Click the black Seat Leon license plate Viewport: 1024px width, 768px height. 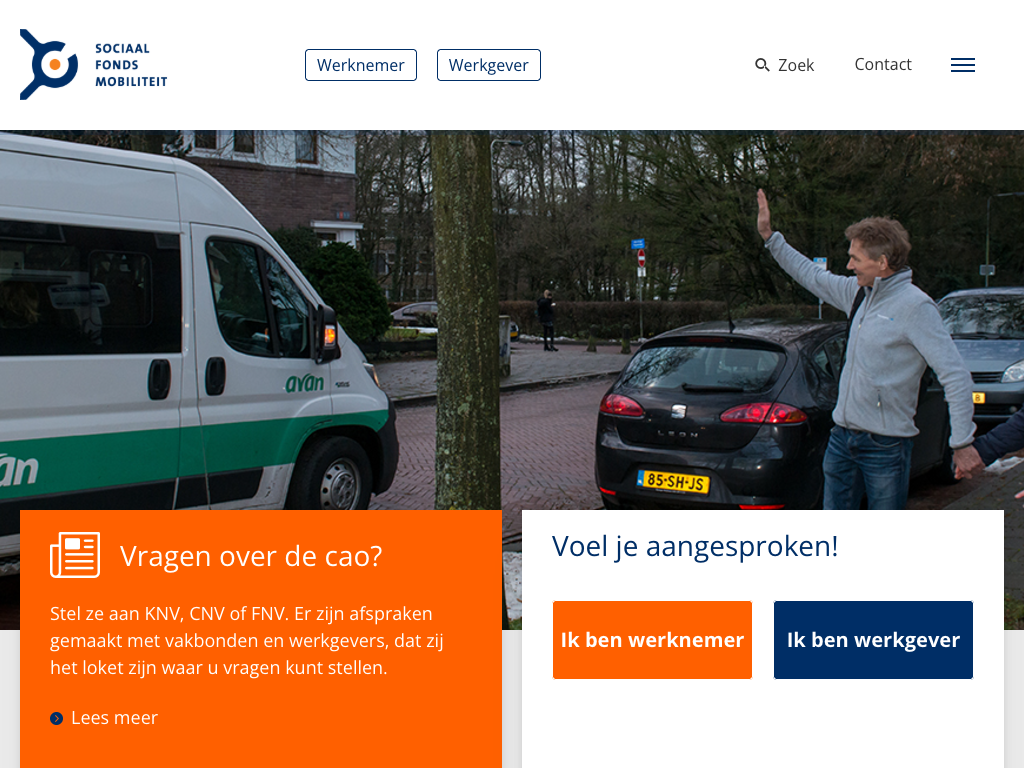point(673,481)
